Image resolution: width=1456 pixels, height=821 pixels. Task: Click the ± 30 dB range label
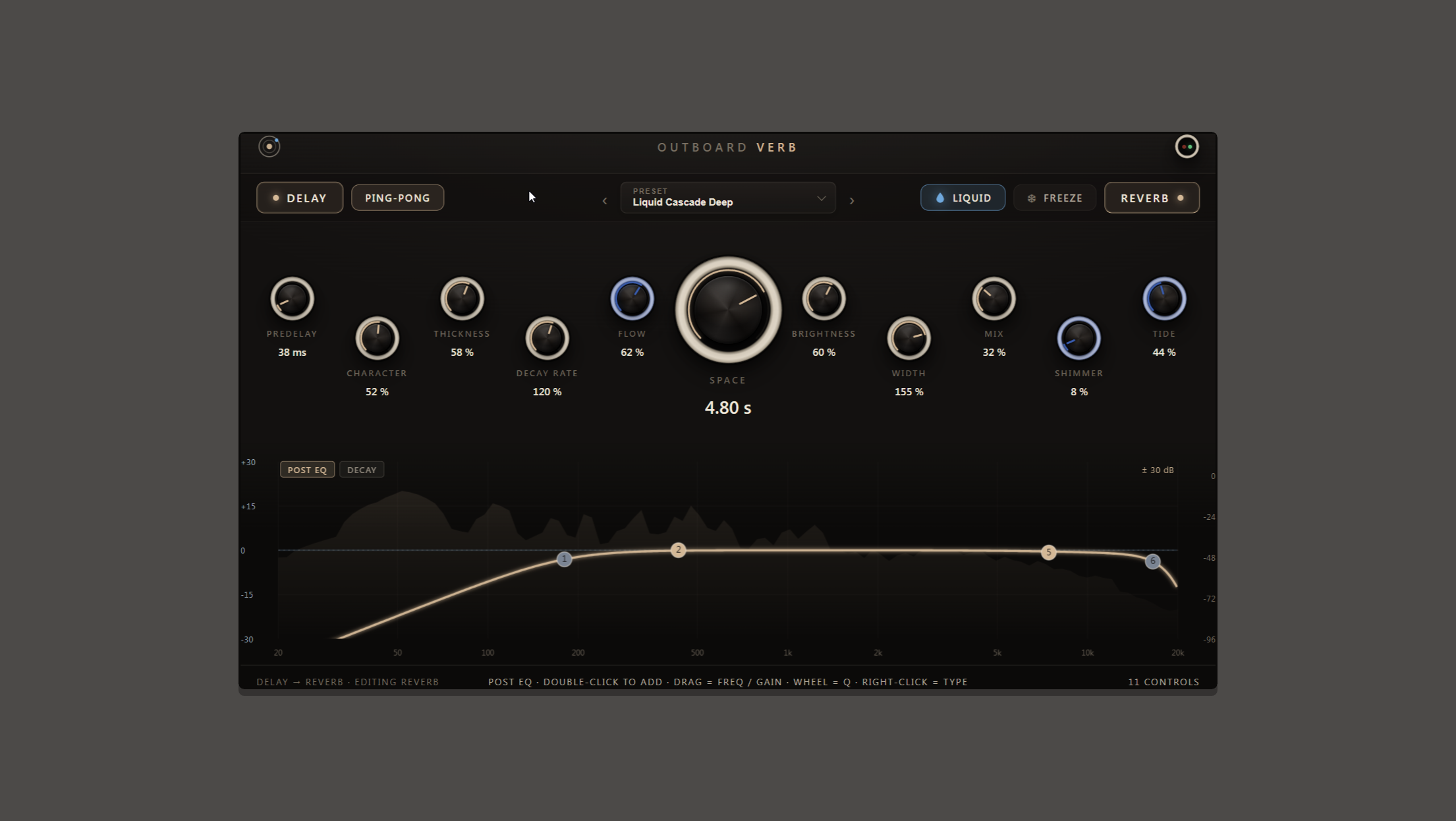click(1158, 470)
